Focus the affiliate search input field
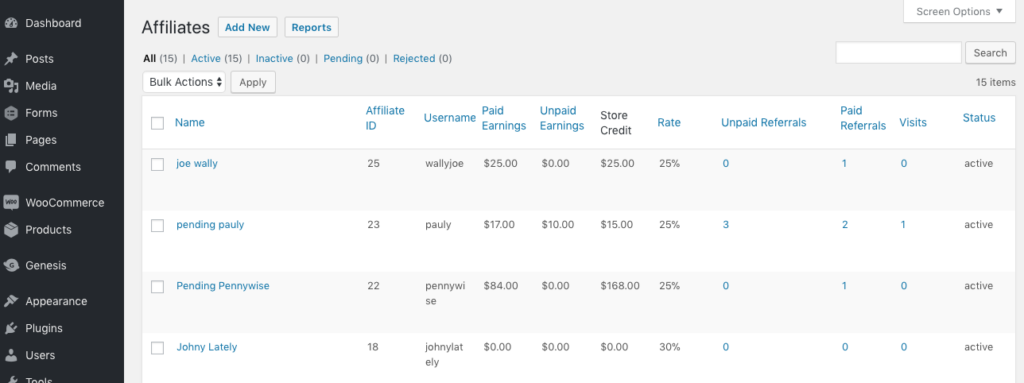 point(899,53)
